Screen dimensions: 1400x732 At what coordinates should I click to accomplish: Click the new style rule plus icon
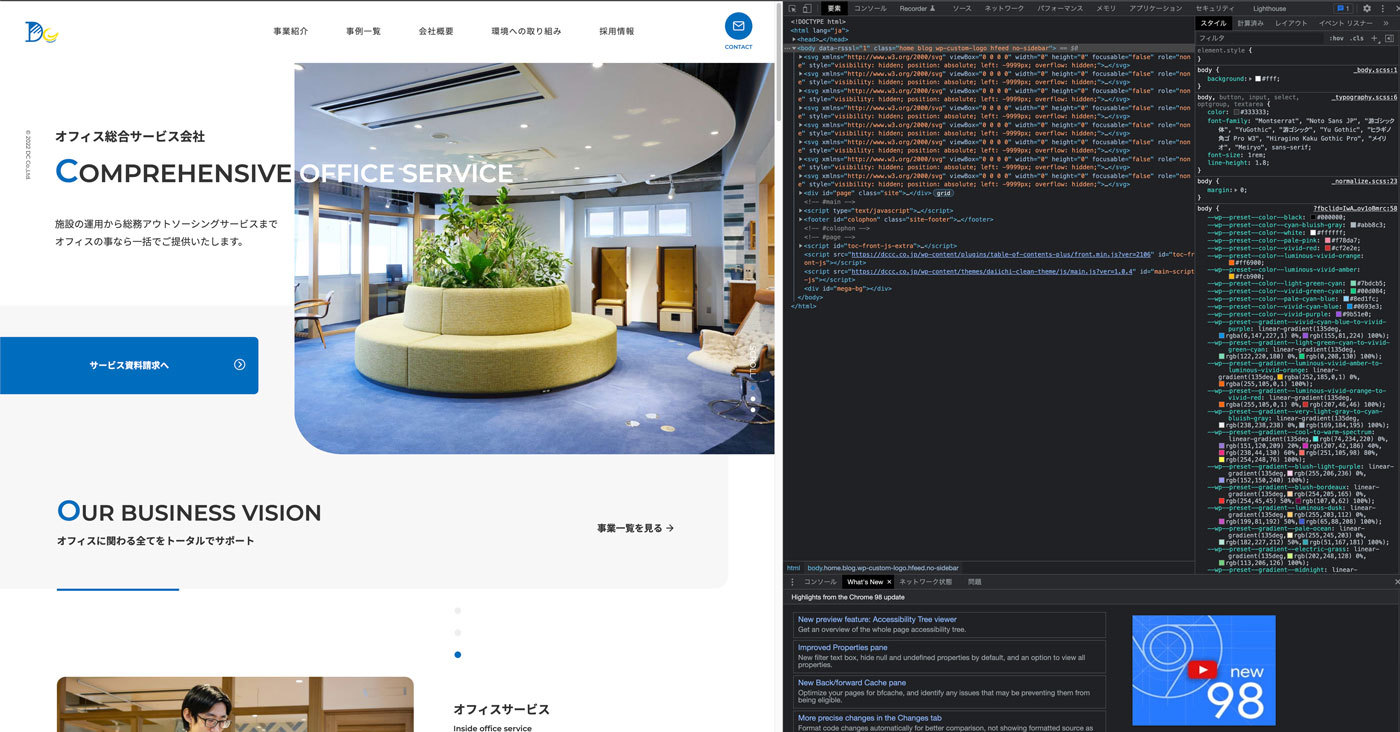[x=1375, y=38]
